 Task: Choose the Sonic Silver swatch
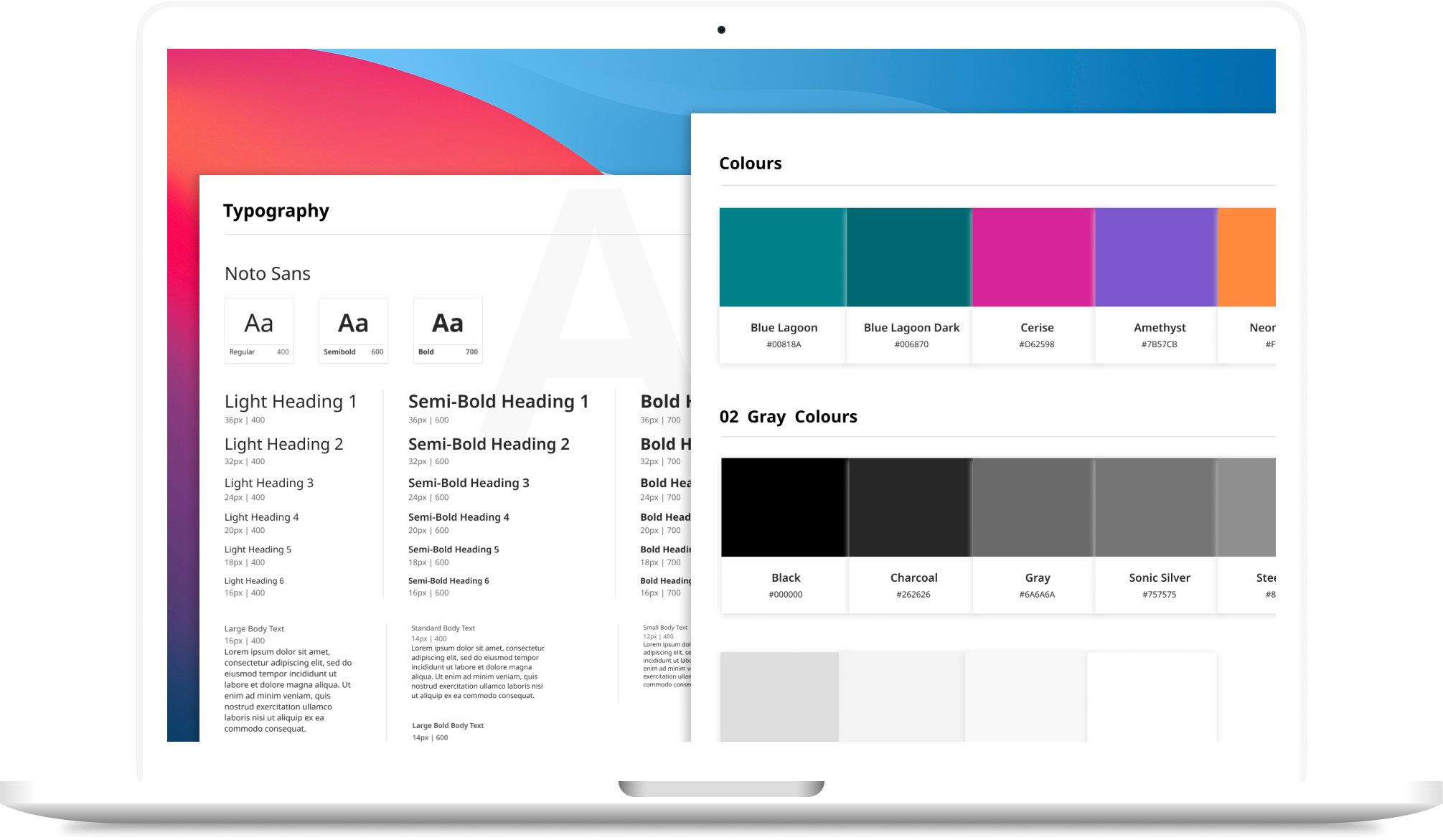(x=1156, y=507)
